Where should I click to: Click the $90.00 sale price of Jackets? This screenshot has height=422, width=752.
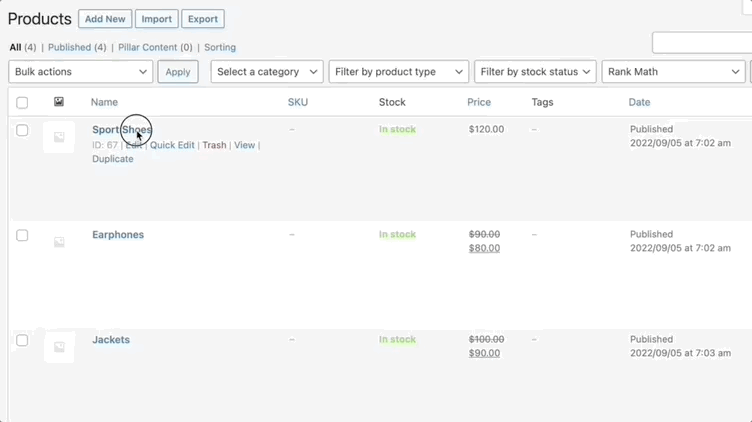pos(484,353)
